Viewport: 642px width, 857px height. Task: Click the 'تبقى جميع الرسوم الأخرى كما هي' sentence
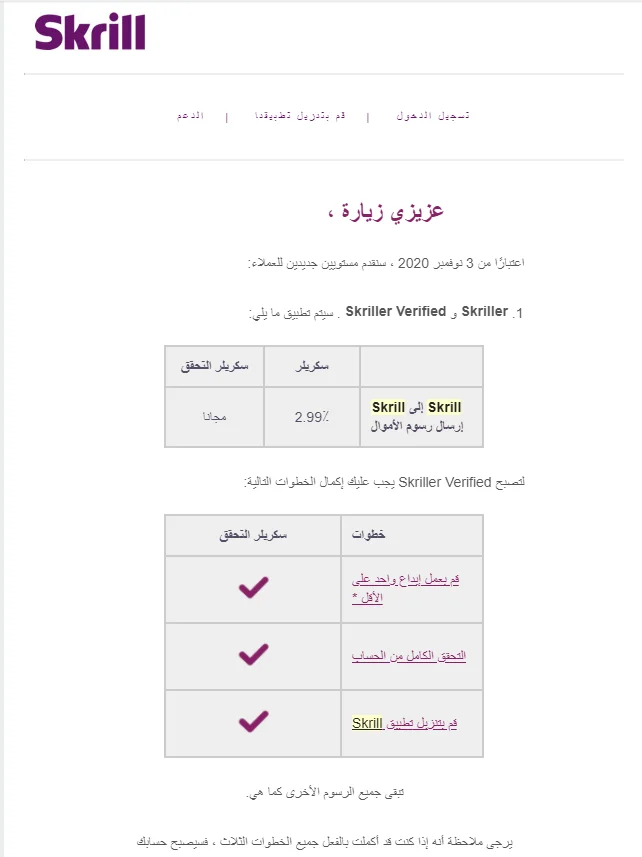click(326, 792)
